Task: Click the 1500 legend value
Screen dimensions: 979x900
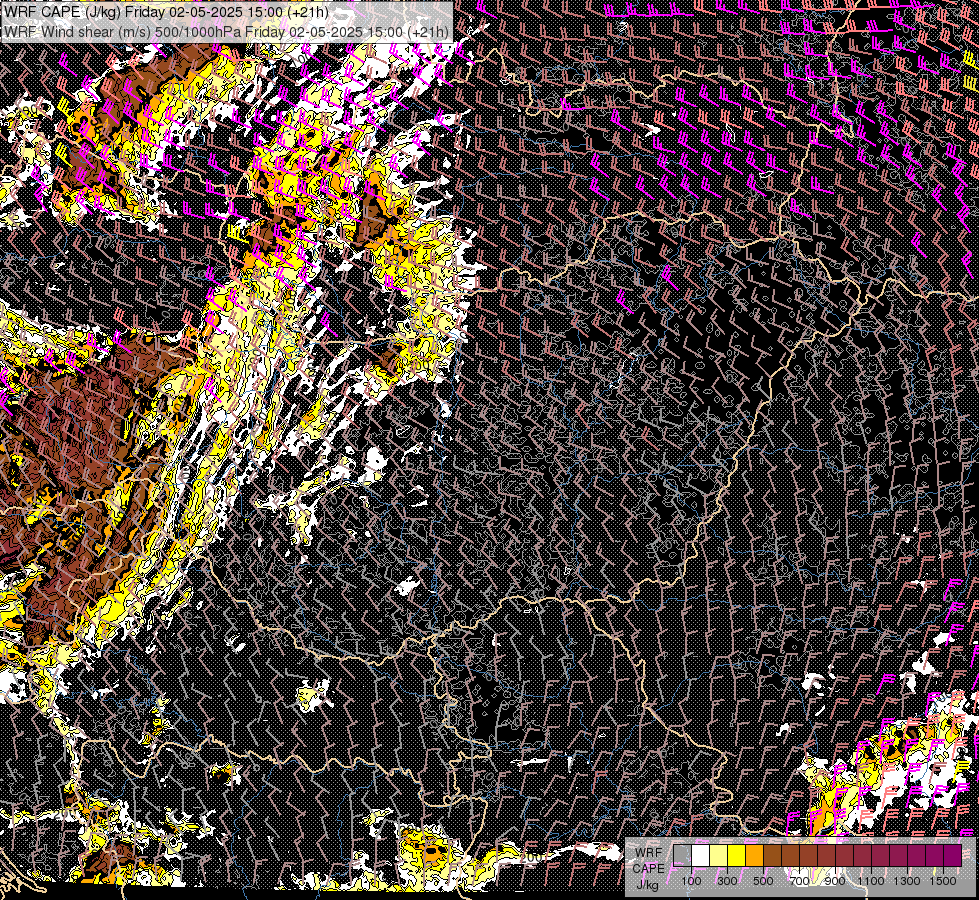Action: coord(943,881)
